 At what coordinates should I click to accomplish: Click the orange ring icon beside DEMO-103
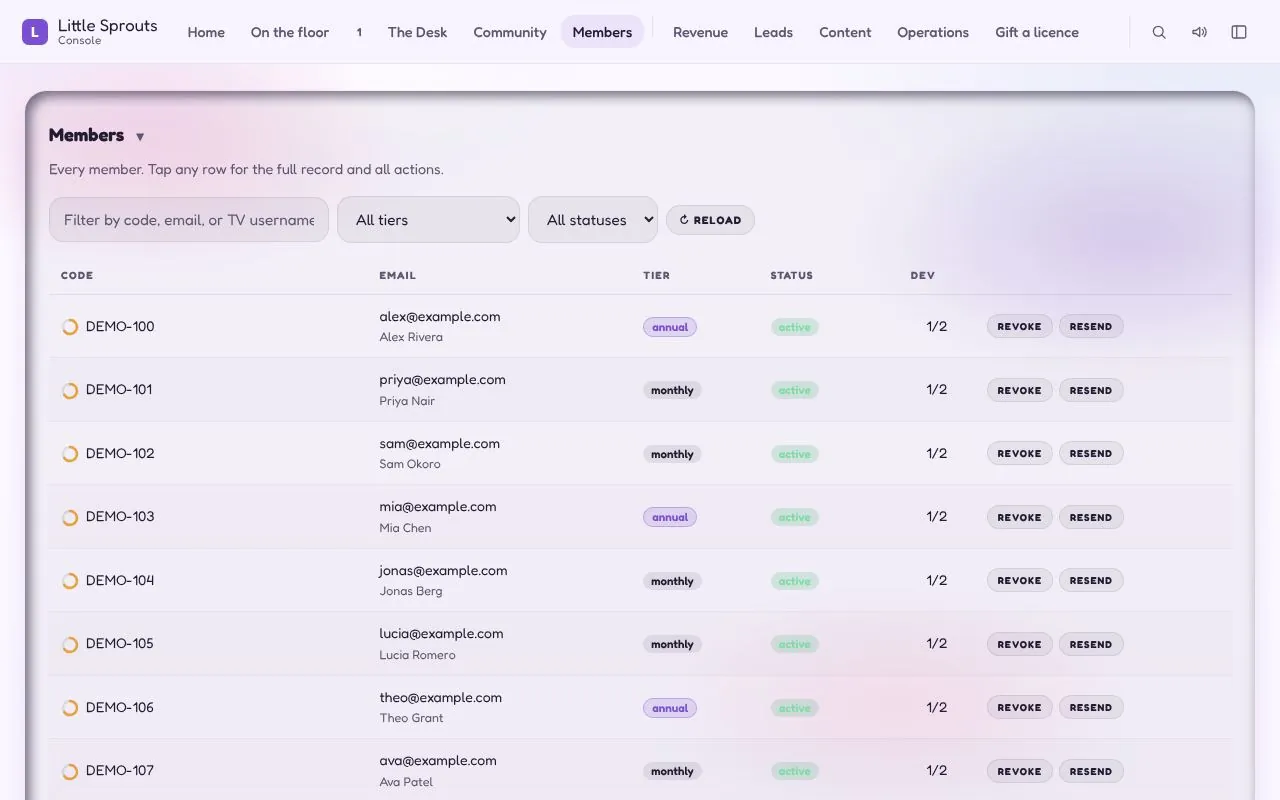point(70,517)
